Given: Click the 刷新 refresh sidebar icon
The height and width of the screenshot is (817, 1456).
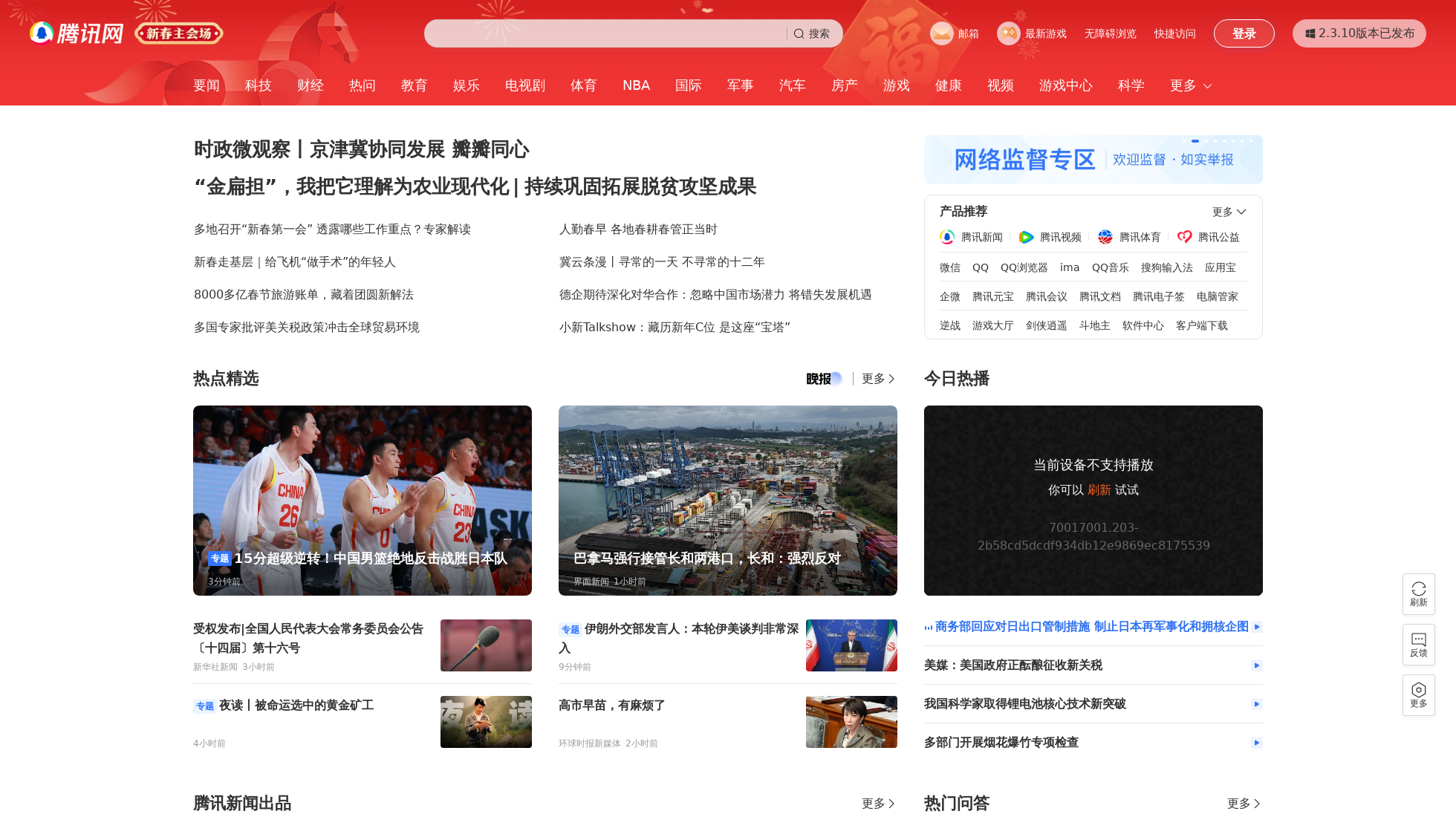Looking at the screenshot, I should [1419, 594].
